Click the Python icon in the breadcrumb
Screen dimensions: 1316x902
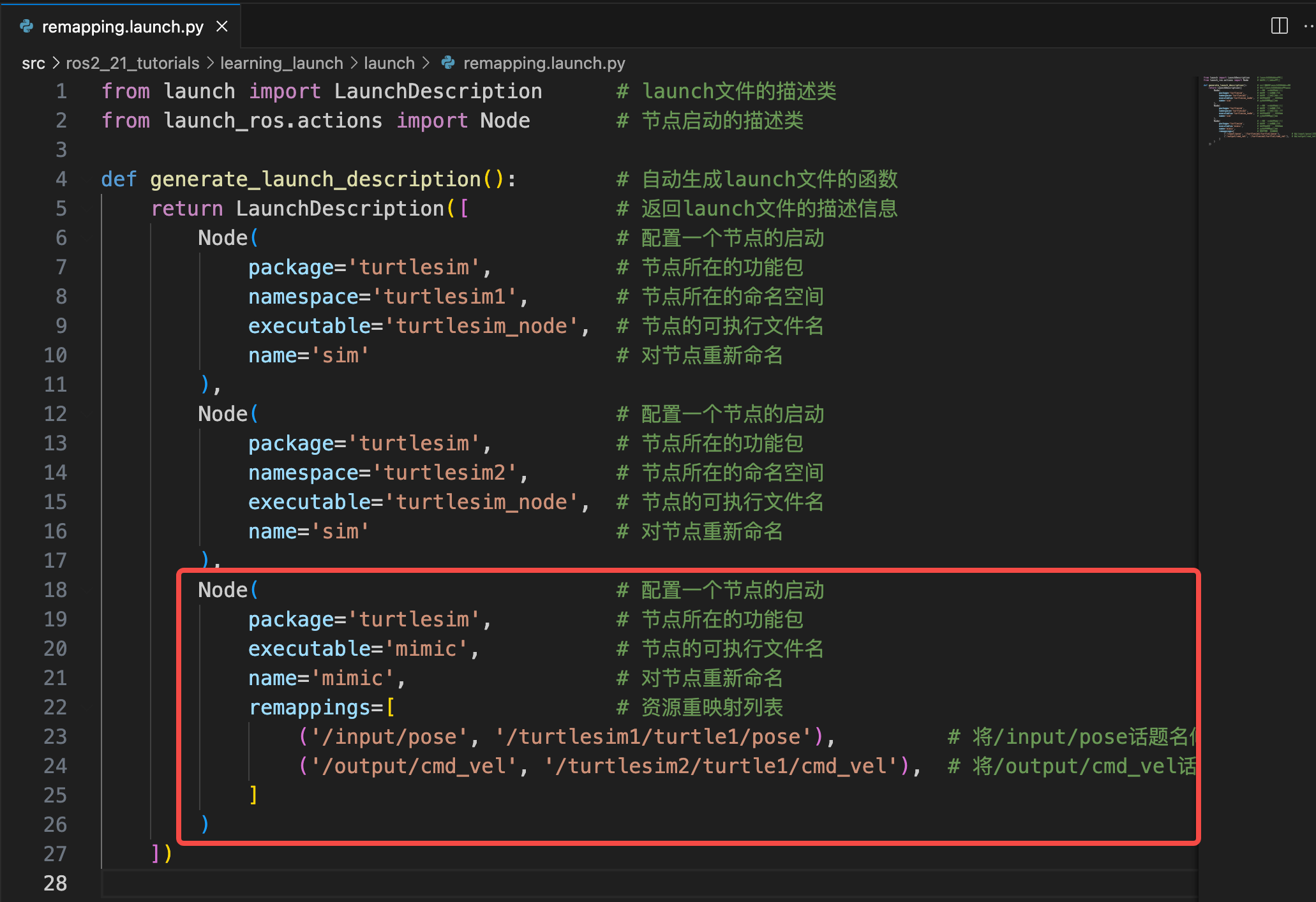click(449, 63)
